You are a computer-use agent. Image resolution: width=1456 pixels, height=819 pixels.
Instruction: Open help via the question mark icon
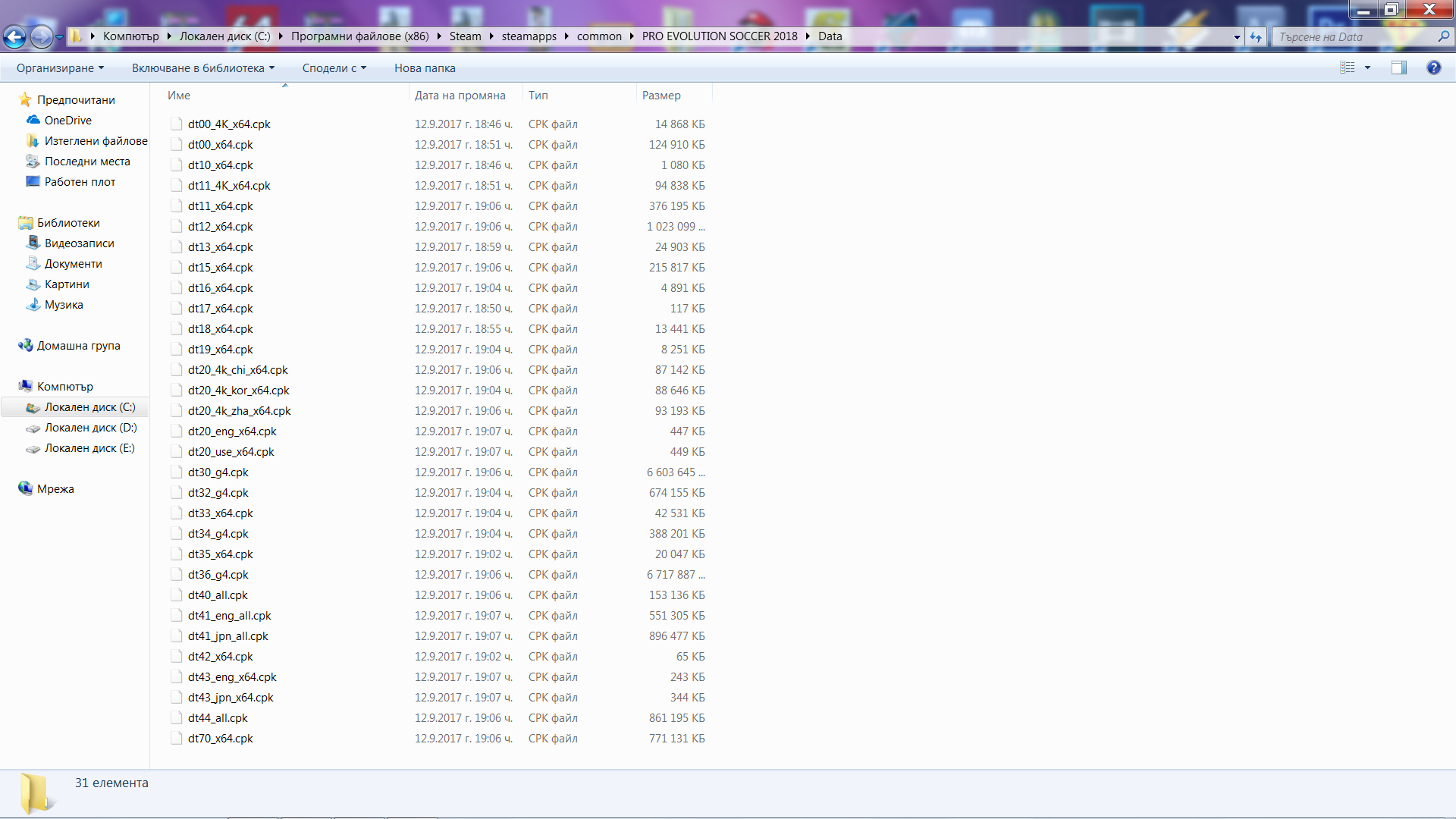coord(1433,68)
